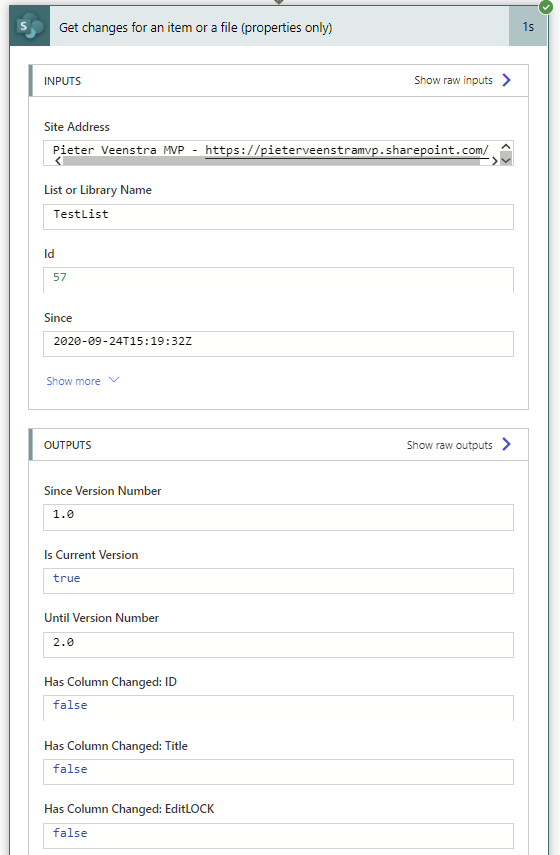The width and height of the screenshot is (560, 855).
Task: Click the 'TestList' library name field
Action: pos(278,216)
